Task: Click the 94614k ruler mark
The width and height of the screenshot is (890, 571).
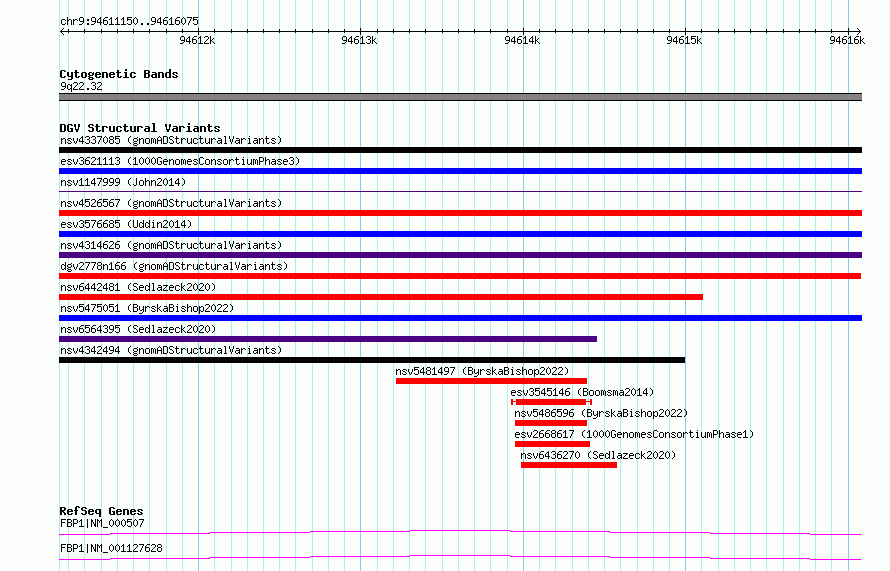Action: 522,40
